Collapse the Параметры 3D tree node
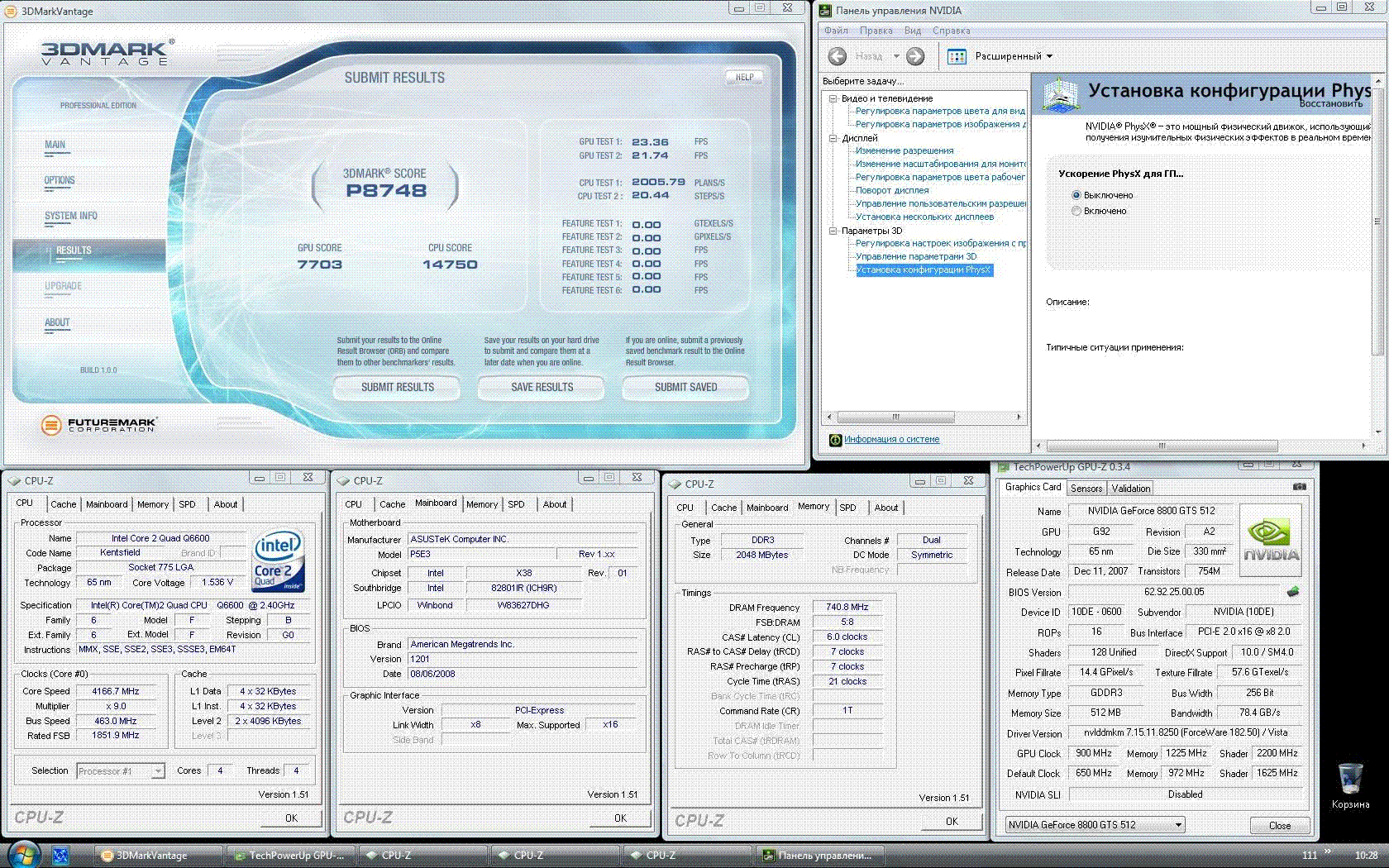The height and width of the screenshot is (868, 1389). [833, 231]
